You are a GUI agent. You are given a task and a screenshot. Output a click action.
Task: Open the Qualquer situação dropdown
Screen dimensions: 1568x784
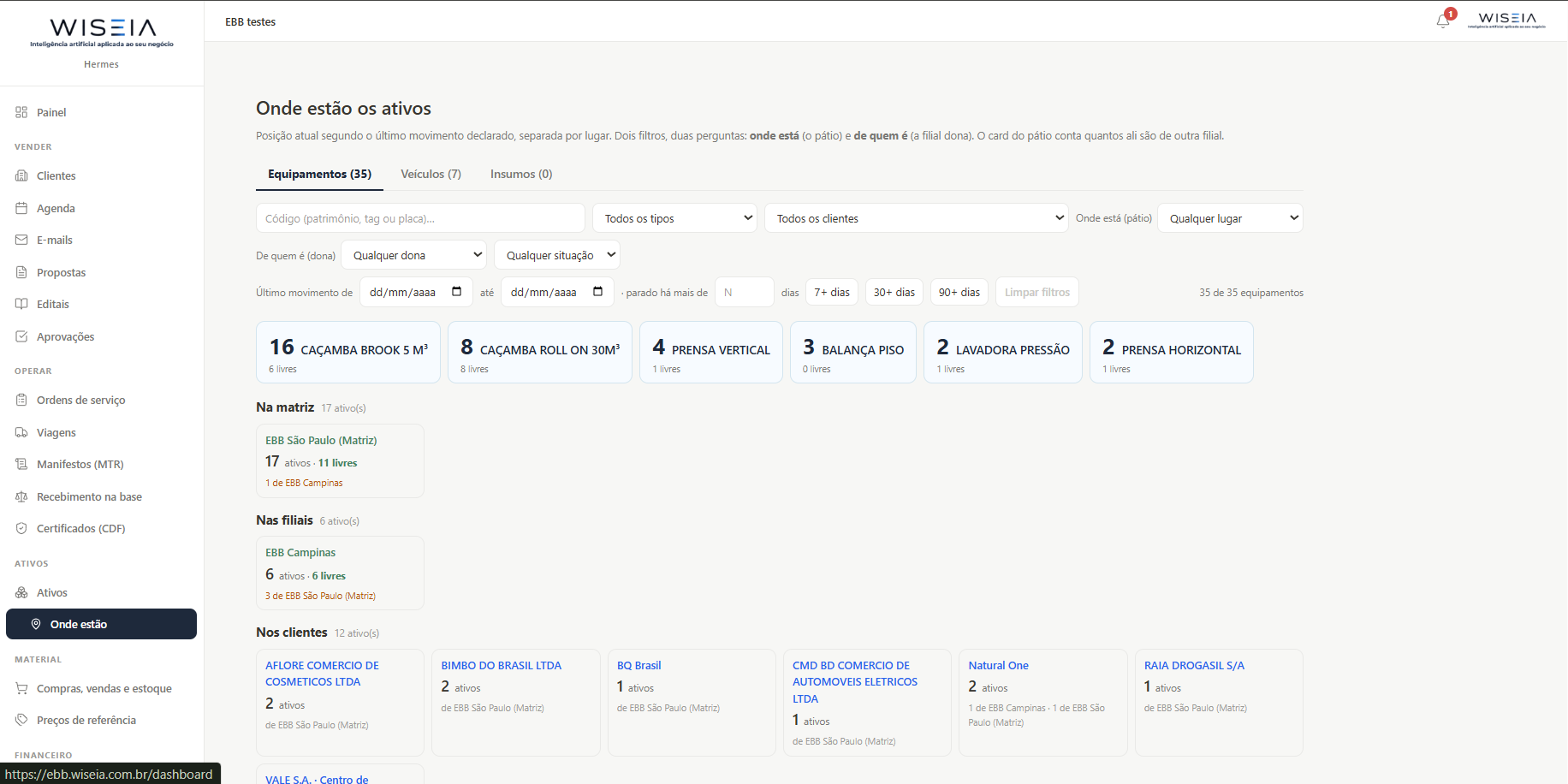click(x=557, y=255)
